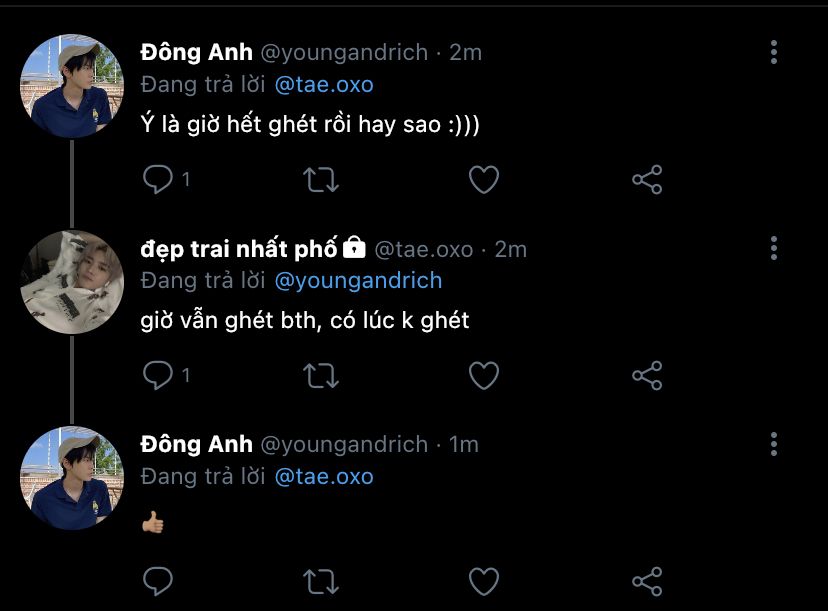
Task: Open more options on thumbs-up tweet
Action: (773, 444)
